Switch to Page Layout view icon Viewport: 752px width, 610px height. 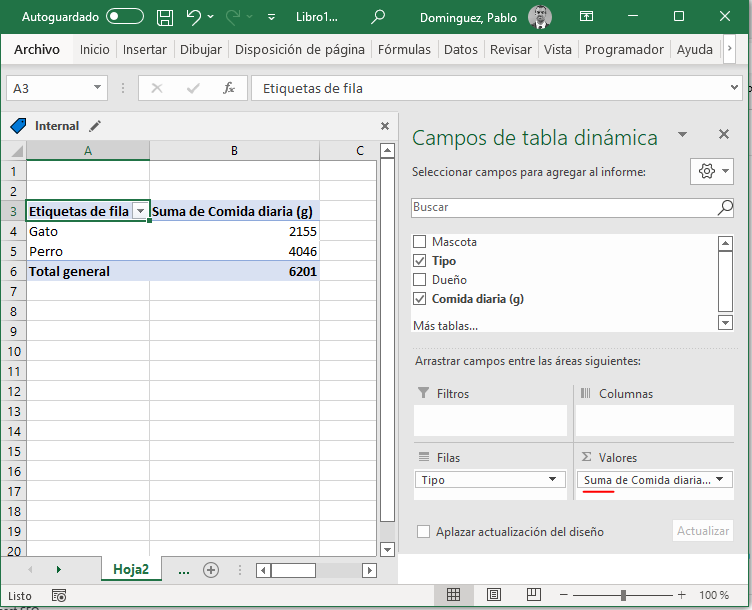494,595
